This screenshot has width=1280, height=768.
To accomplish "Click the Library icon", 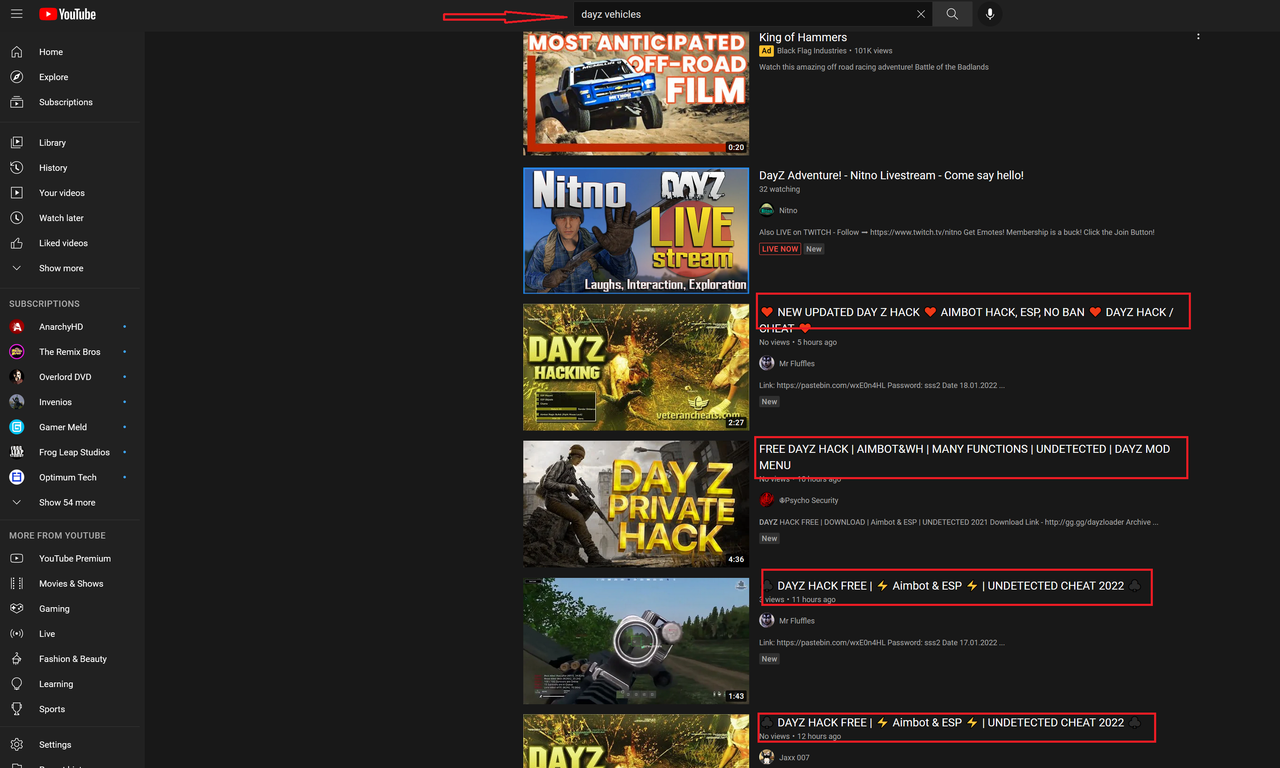I will 17,143.
